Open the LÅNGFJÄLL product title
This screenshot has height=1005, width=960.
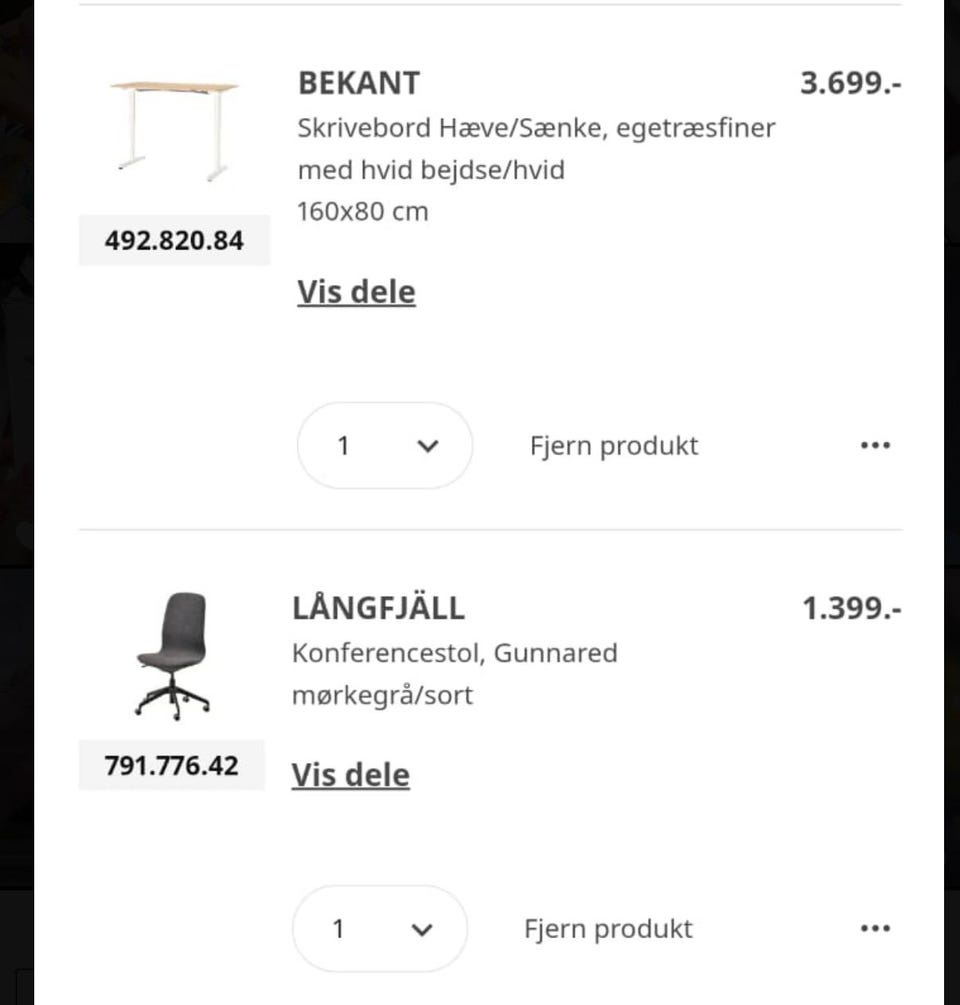[378, 608]
